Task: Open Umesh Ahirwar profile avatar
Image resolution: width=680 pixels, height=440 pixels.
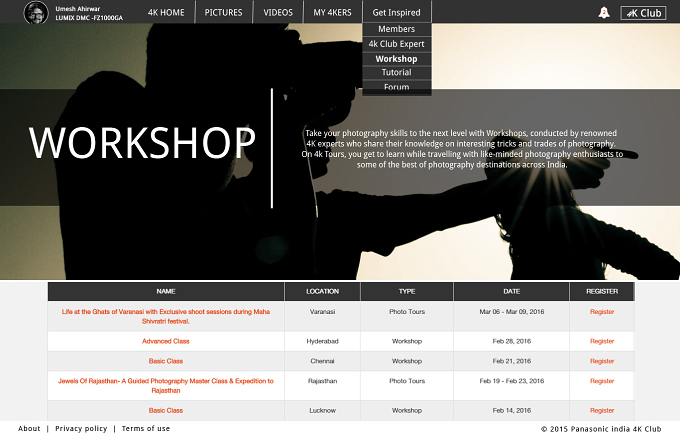Action: click(36, 13)
